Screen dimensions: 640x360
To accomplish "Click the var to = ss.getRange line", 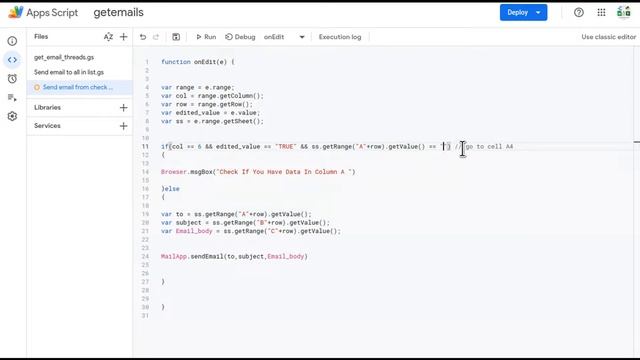I will pos(236,214).
